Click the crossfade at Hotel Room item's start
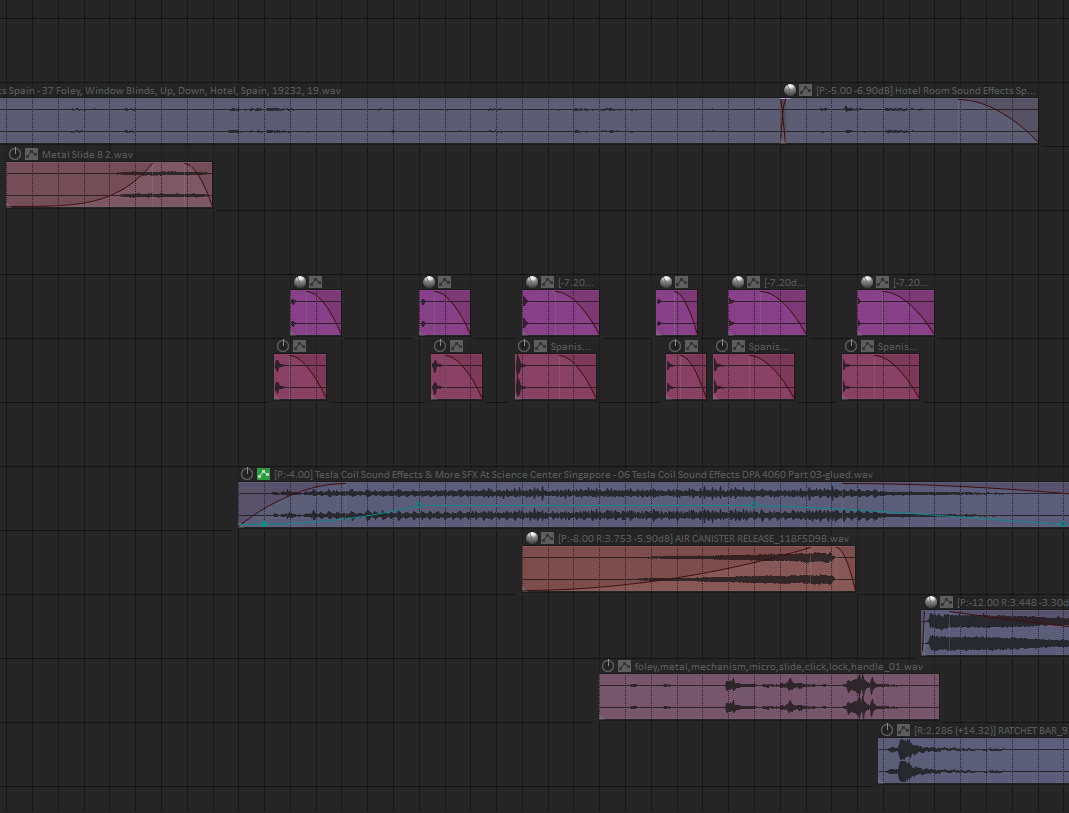Viewport: 1069px width, 813px height. [783, 121]
